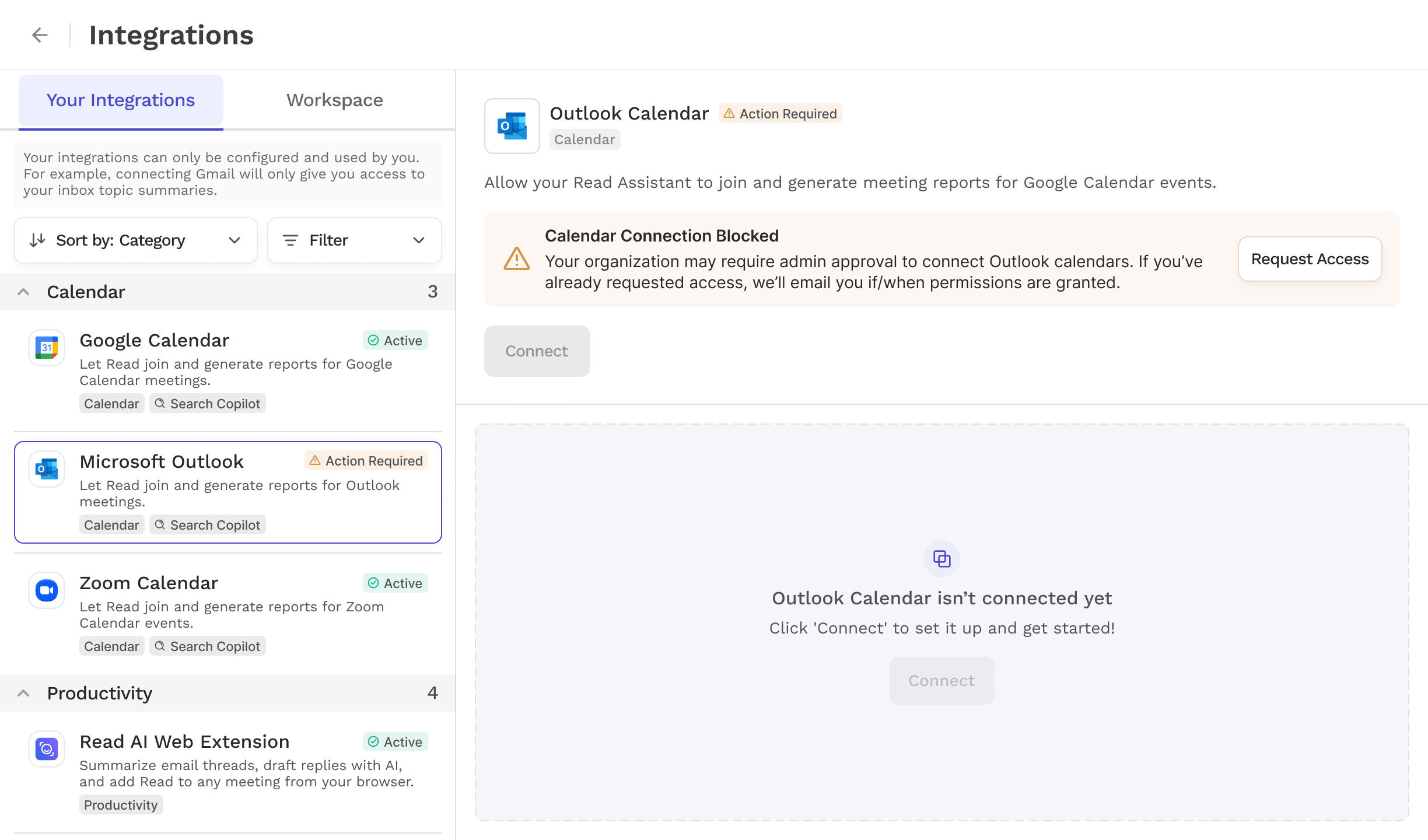Click 'Outlook Calendar isn't connected yet' text
This screenshot has width=1428, height=840.
942,598
